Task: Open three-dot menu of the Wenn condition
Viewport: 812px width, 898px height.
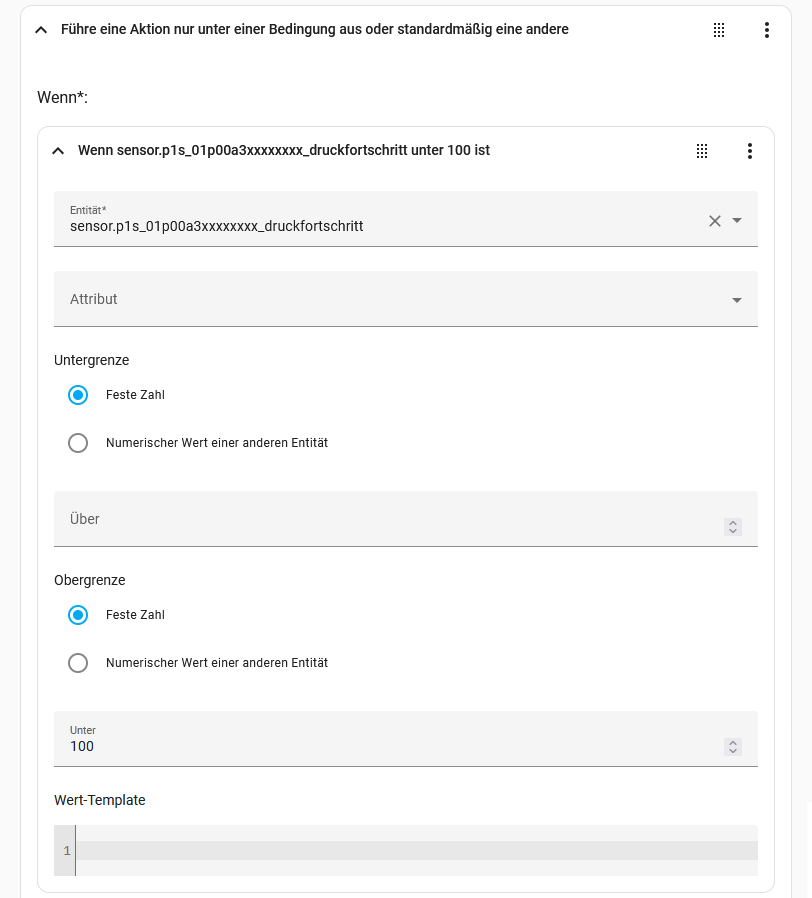Action: click(750, 151)
